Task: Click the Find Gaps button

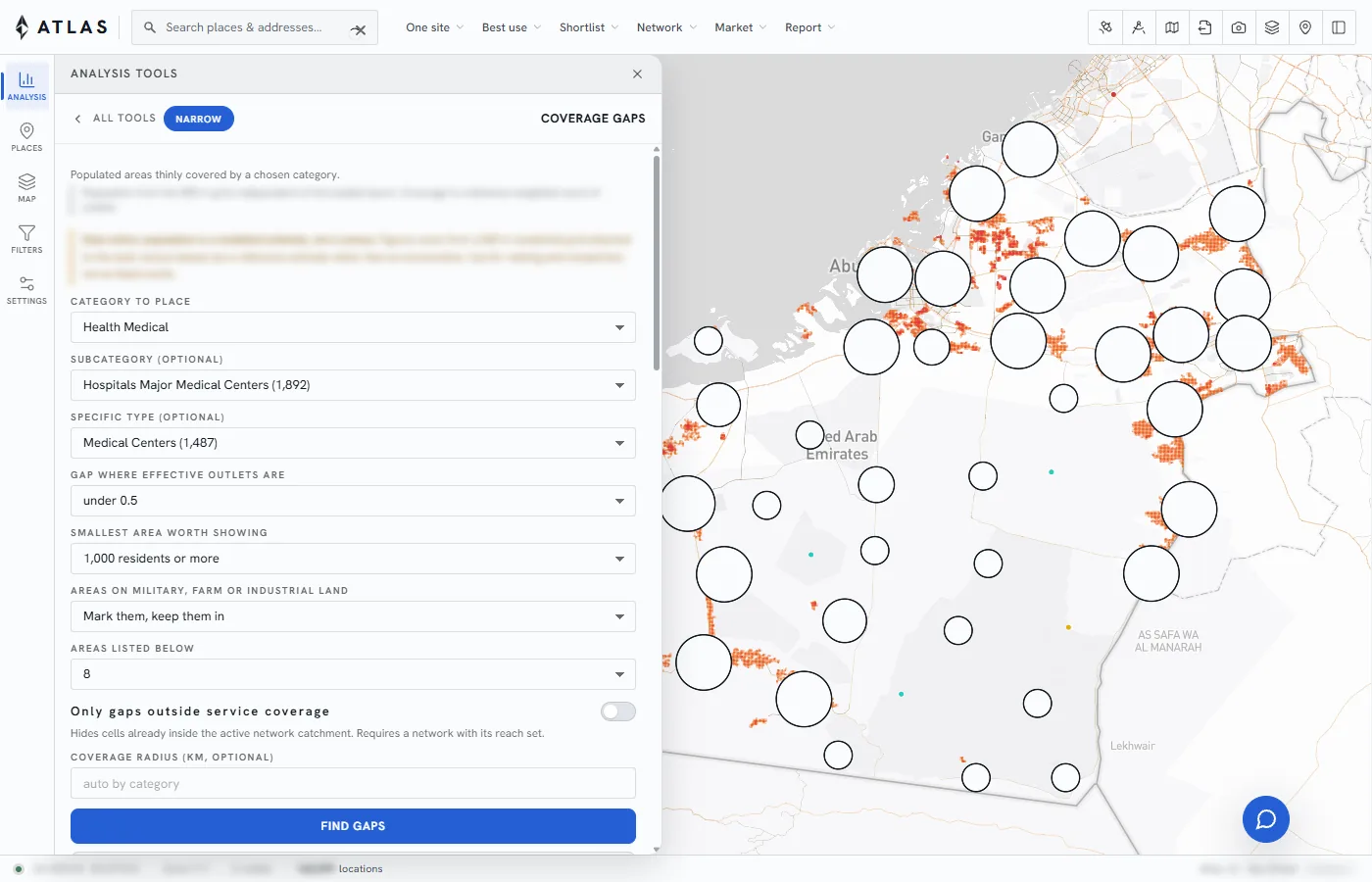Action: pyautogui.click(x=353, y=826)
